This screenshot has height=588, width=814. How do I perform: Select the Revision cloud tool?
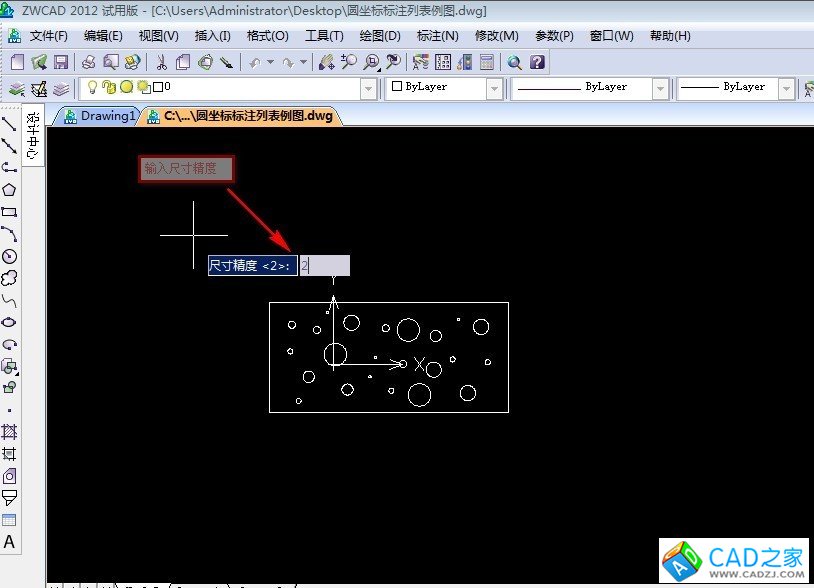pyautogui.click(x=9, y=278)
